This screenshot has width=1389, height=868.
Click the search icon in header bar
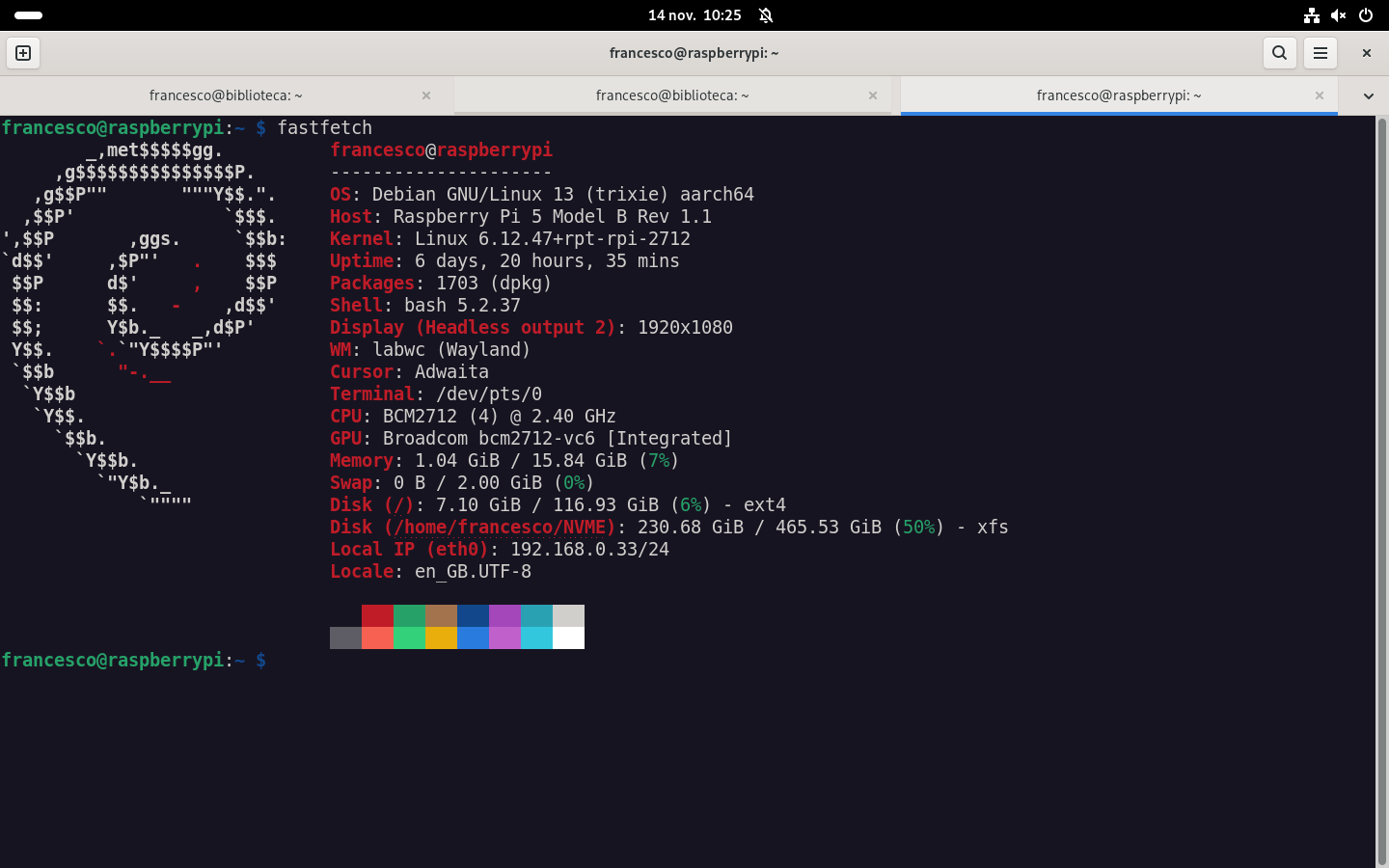coord(1279,53)
